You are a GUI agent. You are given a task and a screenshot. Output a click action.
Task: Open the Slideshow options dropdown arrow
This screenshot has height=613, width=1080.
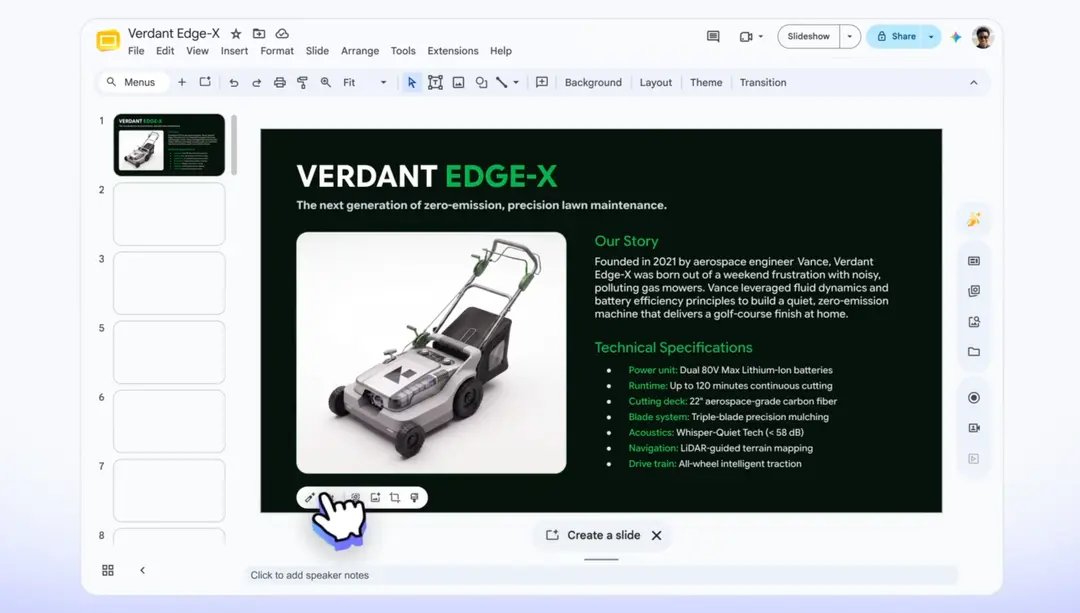850,37
